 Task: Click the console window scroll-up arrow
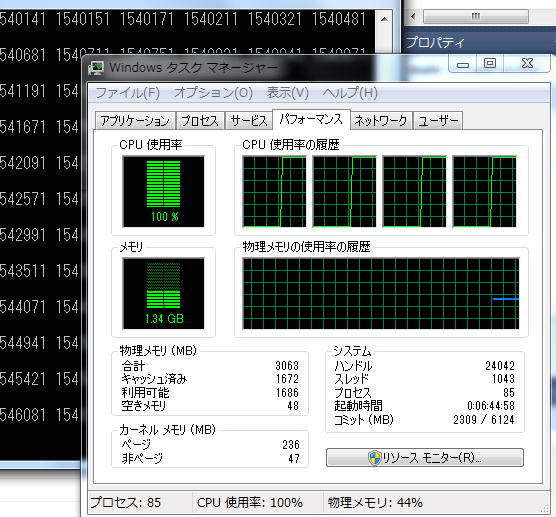click(x=384, y=19)
